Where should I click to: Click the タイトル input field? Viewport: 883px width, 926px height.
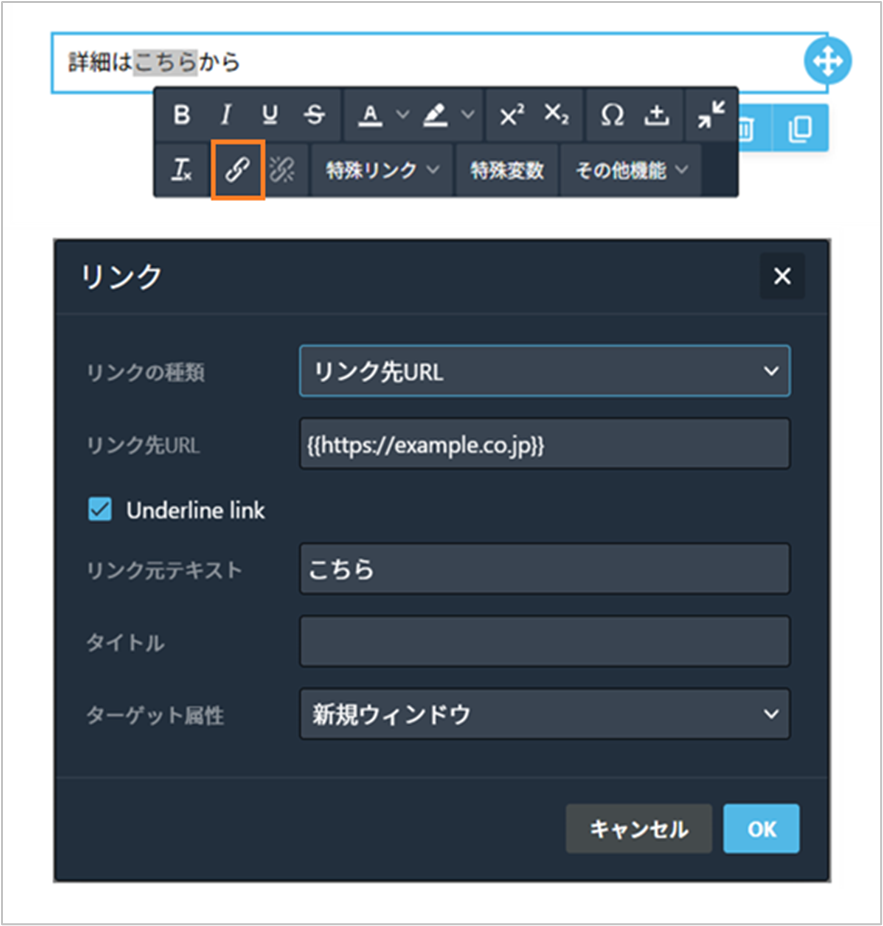pyautogui.click(x=545, y=641)
